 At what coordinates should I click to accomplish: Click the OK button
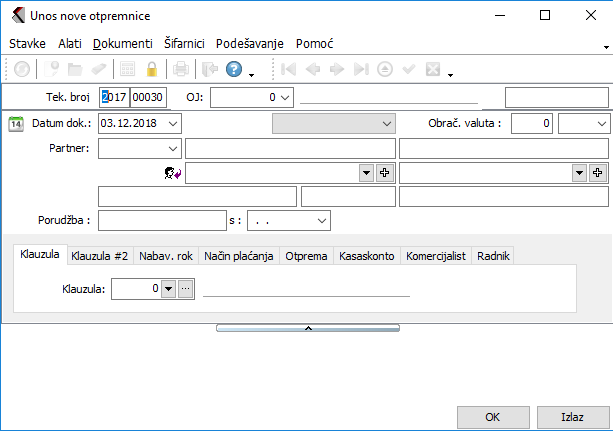point(492,416)
